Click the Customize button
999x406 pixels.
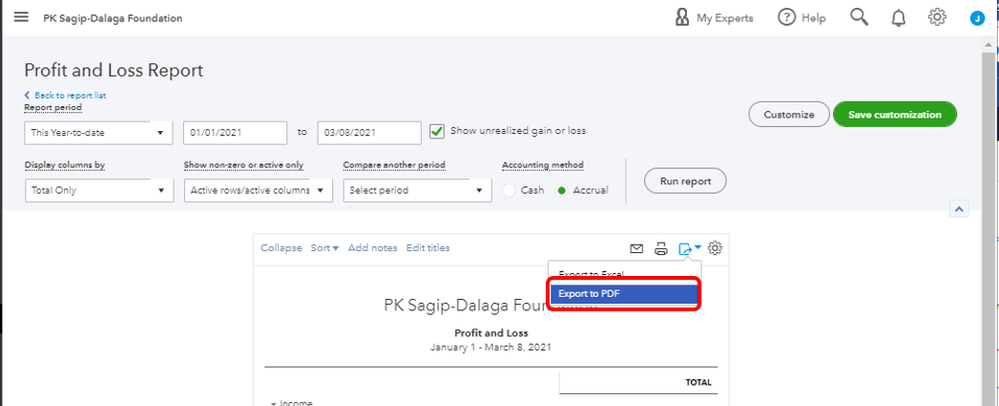[x=789, y=115]
